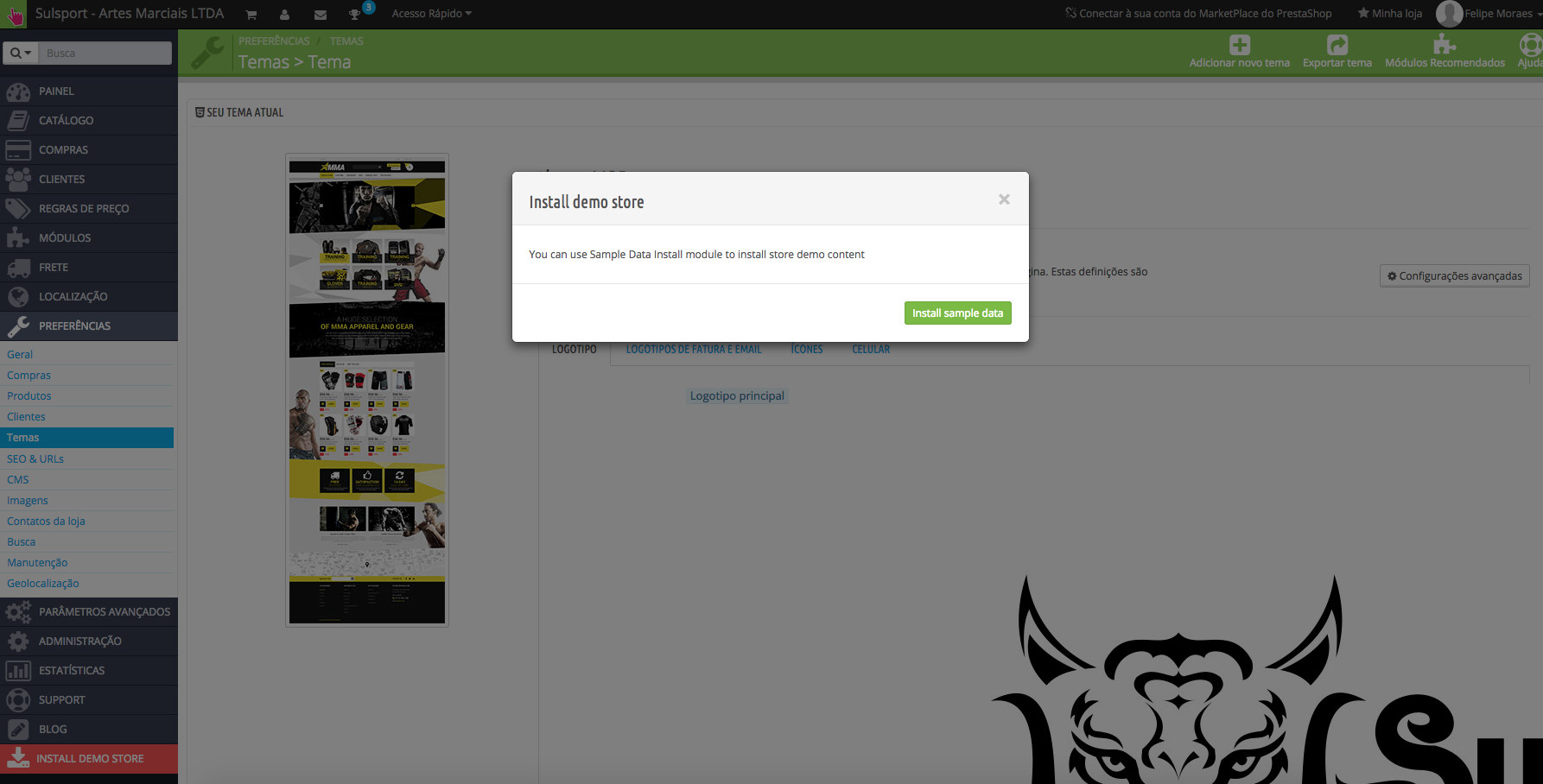This screenshot has width=1543, height=784.
Task: Click the Configurações avançadas button
Action: (1455, 276)
